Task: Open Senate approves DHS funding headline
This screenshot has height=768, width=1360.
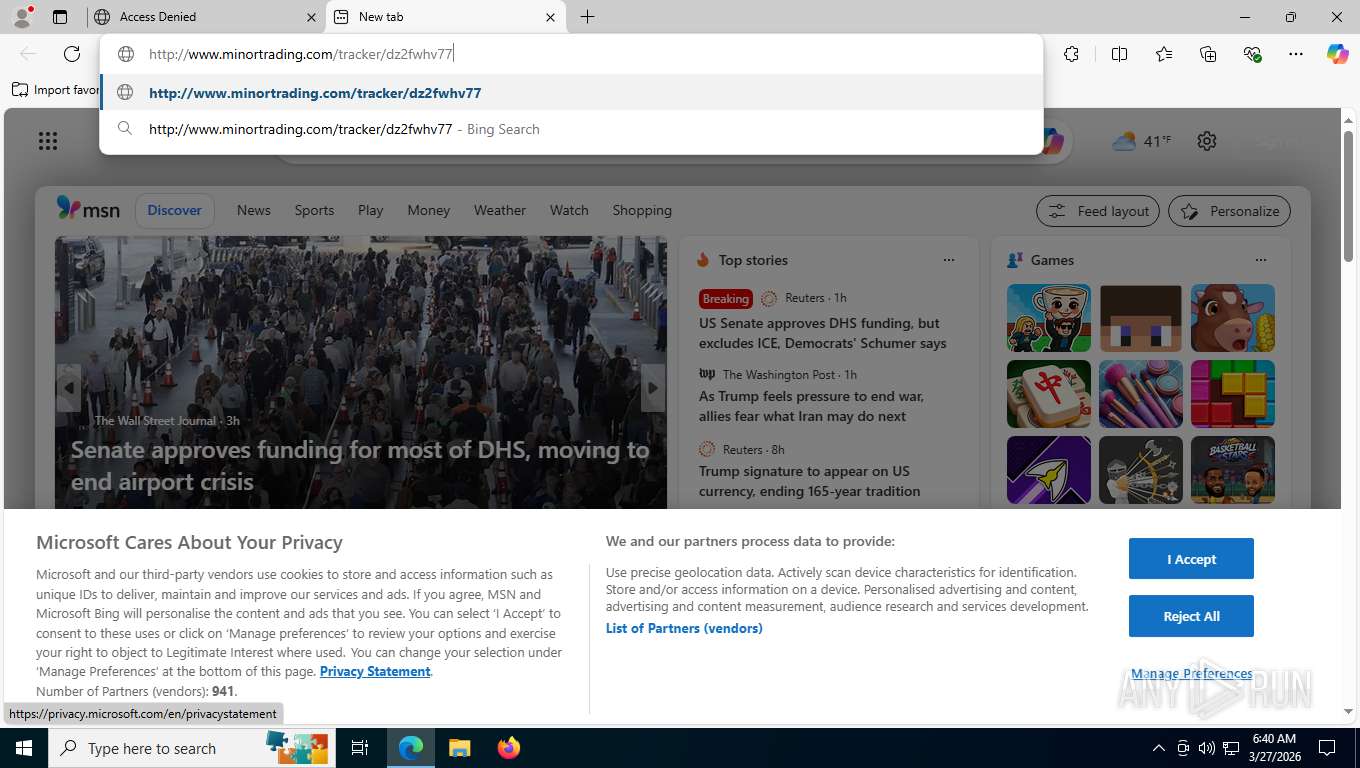Action: pos(360,465)
